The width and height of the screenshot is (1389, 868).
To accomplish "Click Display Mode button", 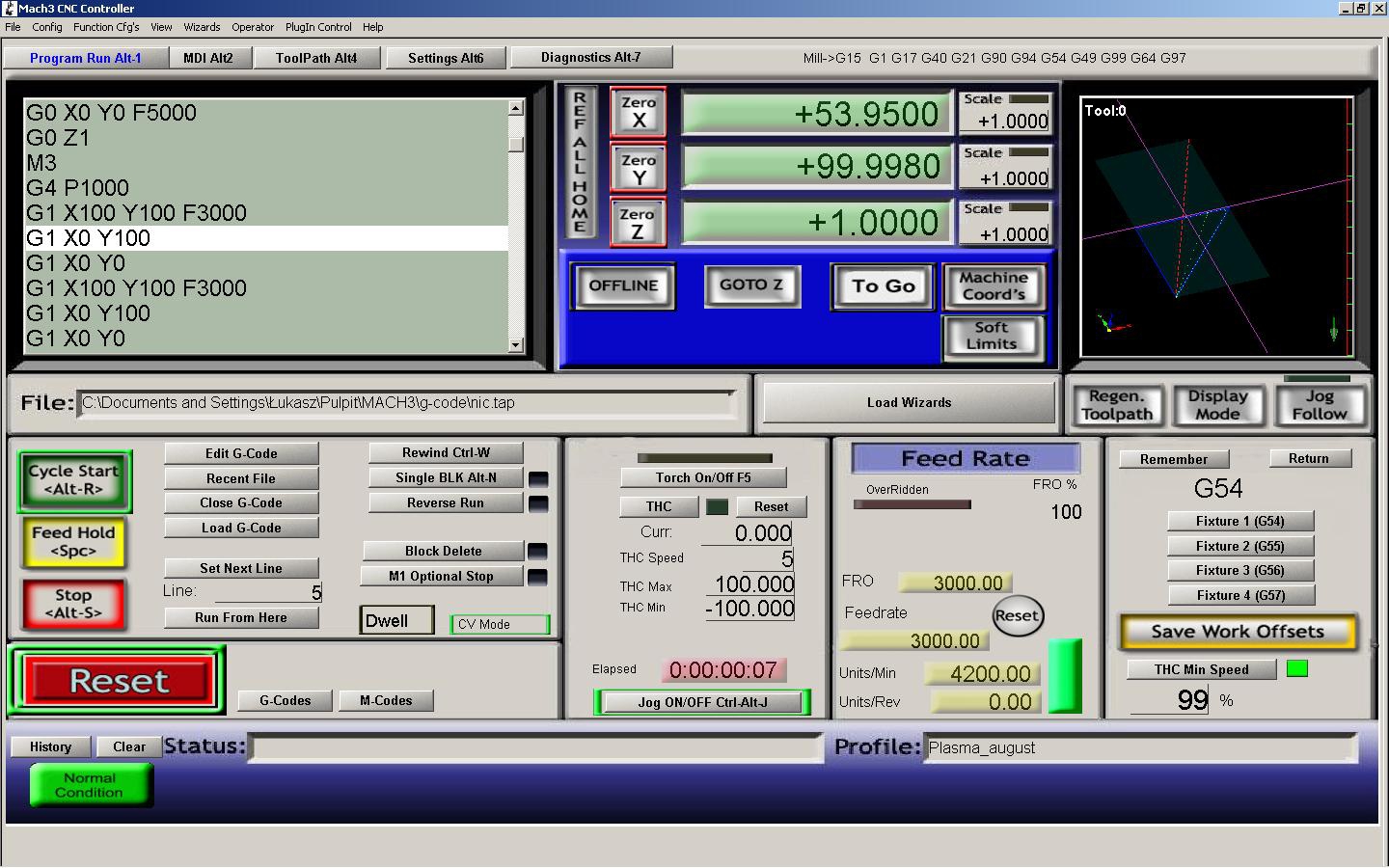I will 1217,405.
